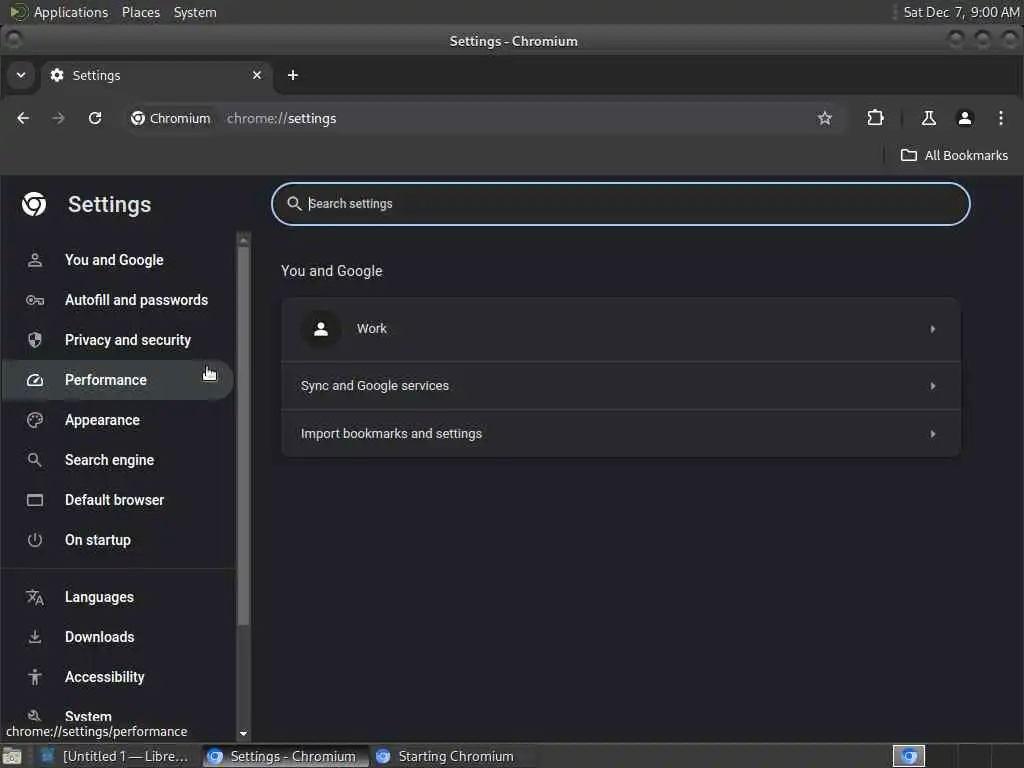Bookmark this page with the star icon

coord(825,118)
